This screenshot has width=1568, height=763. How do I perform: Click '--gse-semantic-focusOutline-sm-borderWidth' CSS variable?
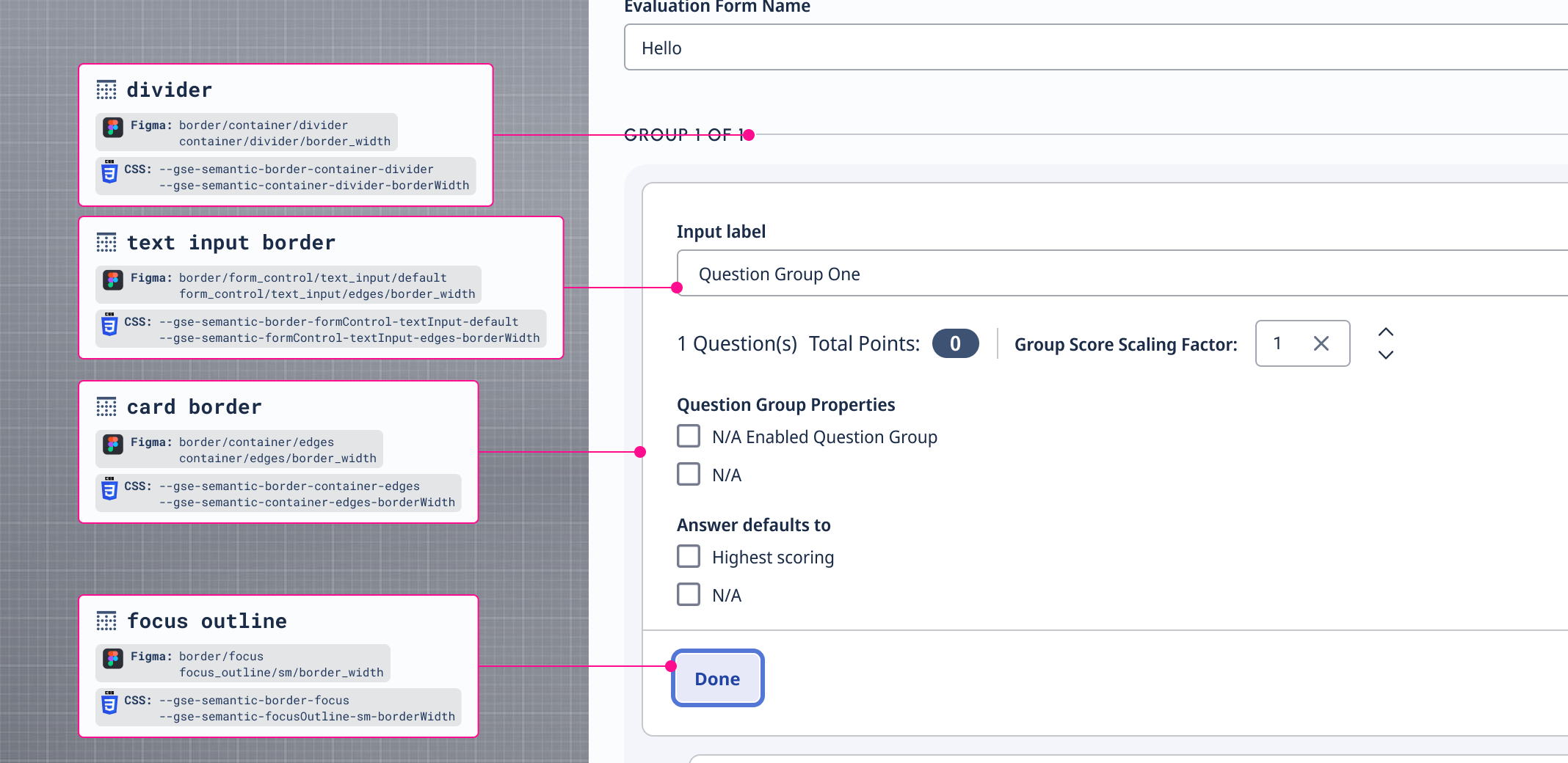(308, 717)
